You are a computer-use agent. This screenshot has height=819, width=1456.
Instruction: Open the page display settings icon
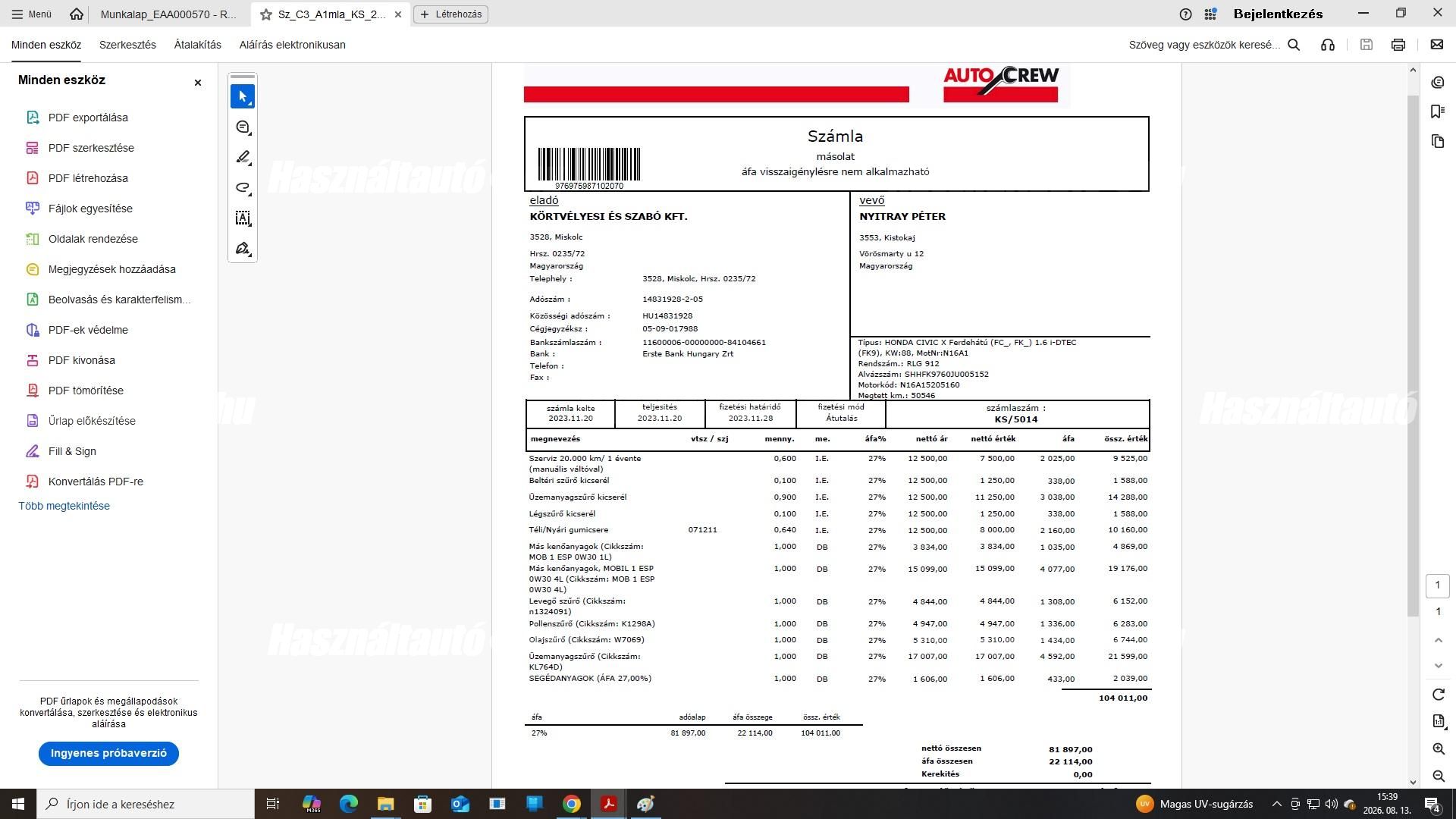pyautogui.click(x=1439, y=721)
